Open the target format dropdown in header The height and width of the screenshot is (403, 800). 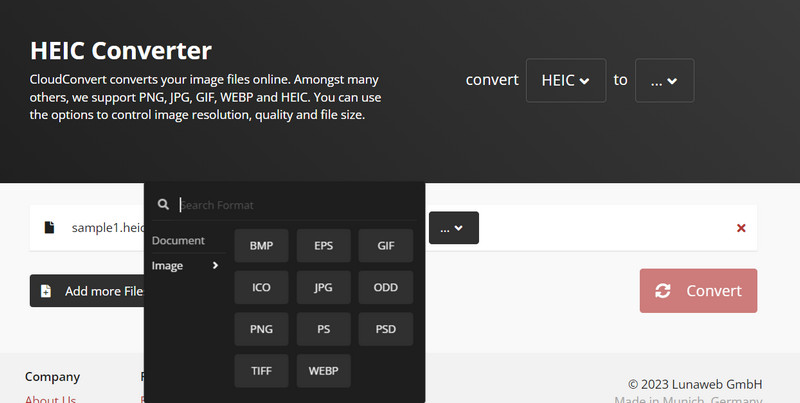[x=664, y=80]
